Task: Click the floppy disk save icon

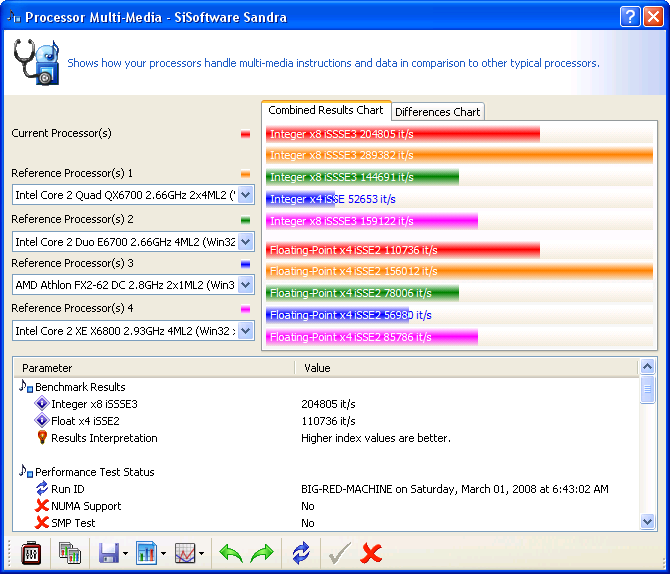Action: click(x=109, y=553)
